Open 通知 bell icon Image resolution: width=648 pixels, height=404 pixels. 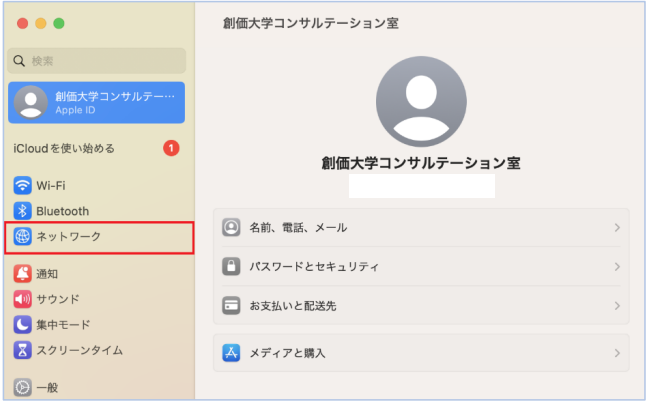point(22,273)
